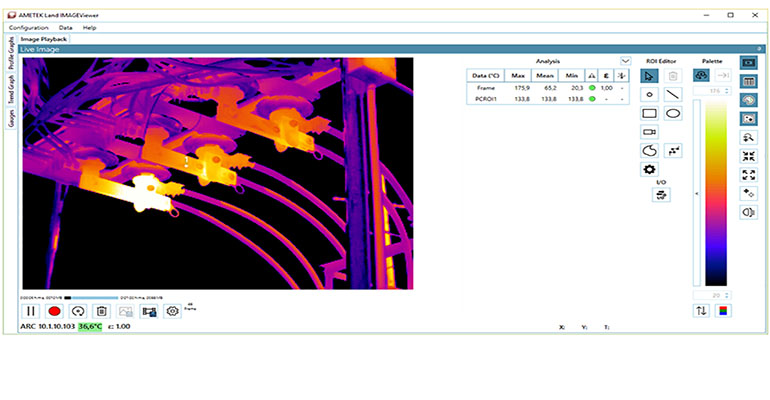Toggle the palette panel icon
This screenshot has height=400, width=770.
pos(748,100)
